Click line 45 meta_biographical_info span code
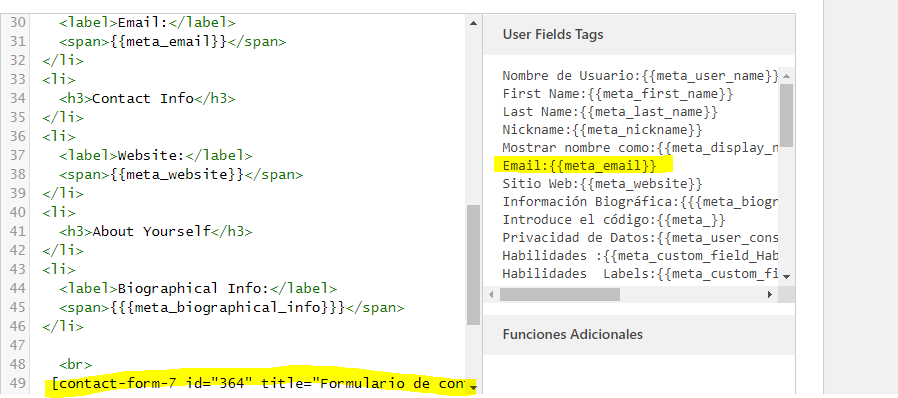Viewport: 898px width, 398px height. [x=231, y=308]
